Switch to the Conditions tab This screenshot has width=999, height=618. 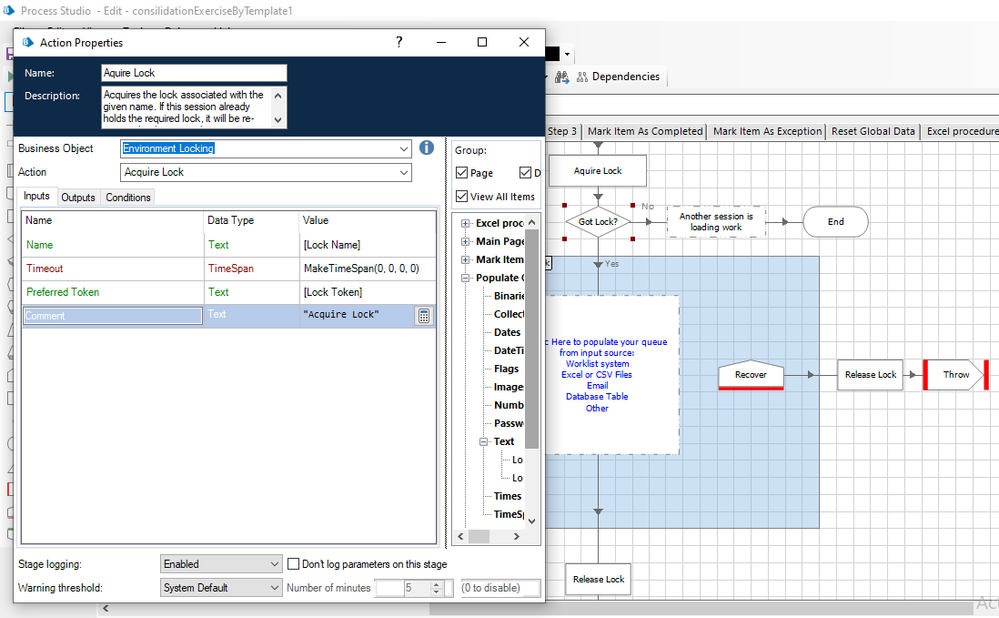pyautogui.click(x=128, y=198)
